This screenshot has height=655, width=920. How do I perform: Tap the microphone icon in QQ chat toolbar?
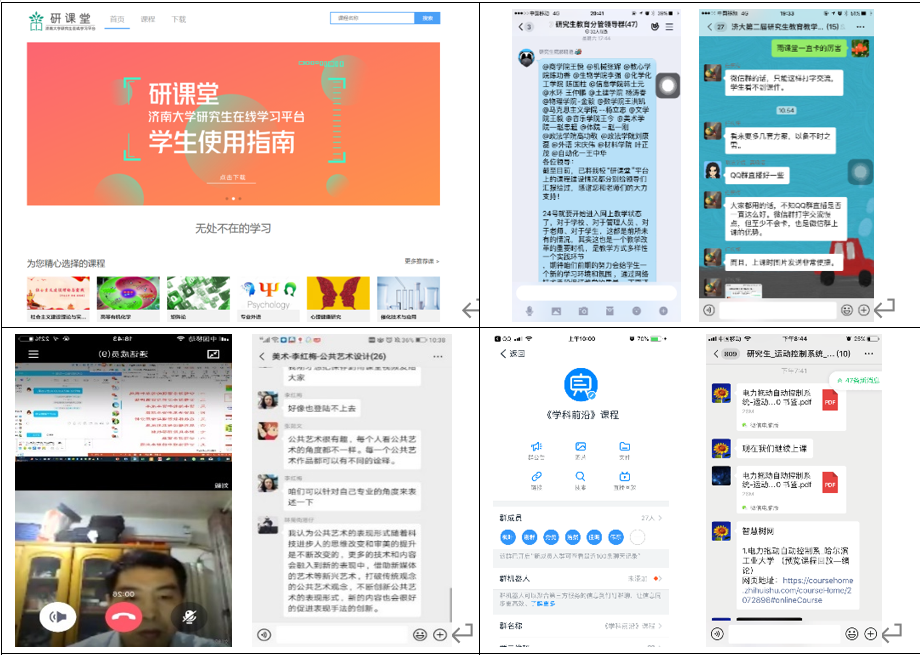tap(529, 311)
